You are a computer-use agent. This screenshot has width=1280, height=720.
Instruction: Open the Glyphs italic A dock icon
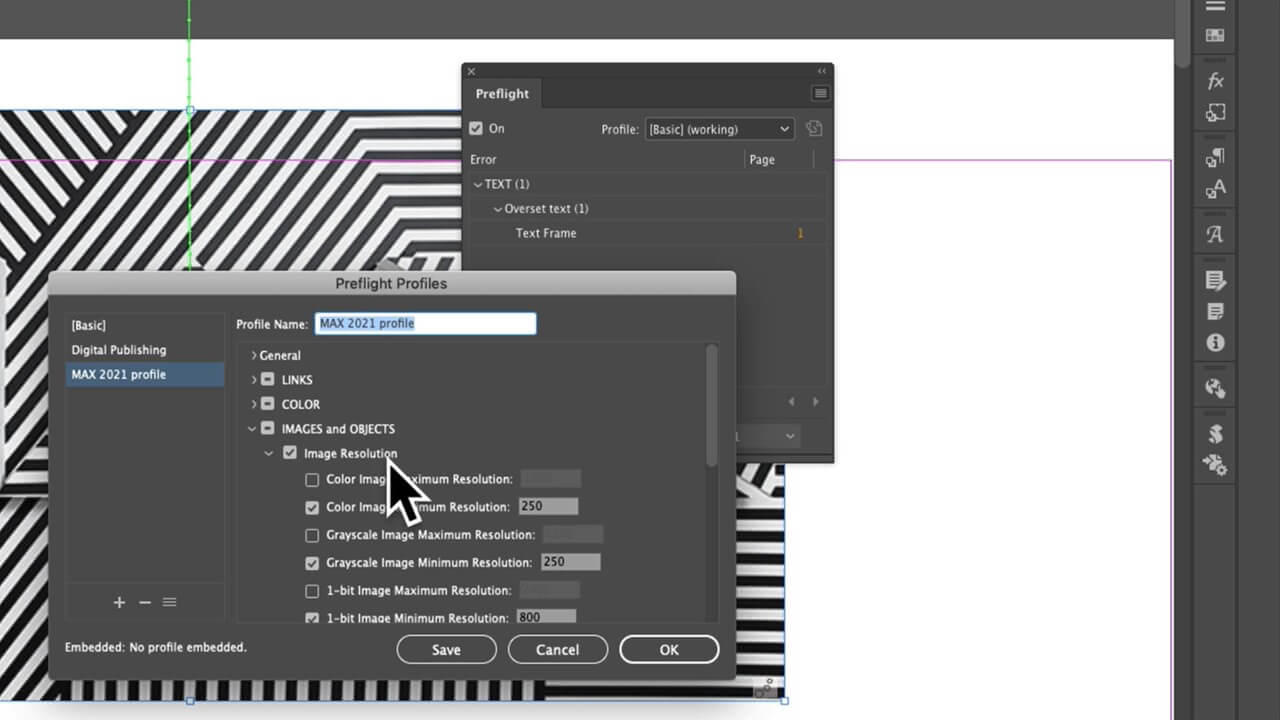coord(1215,234)
